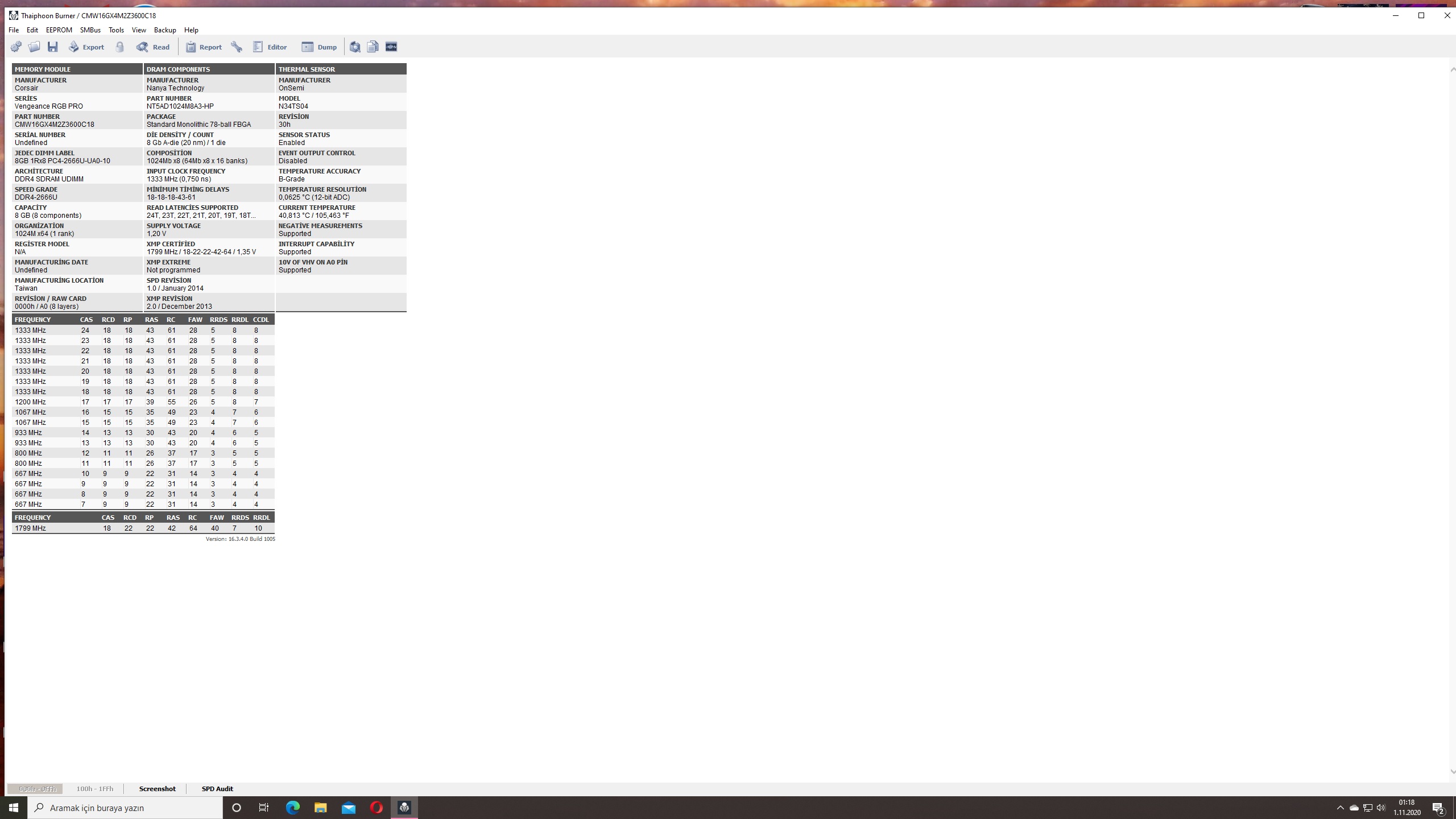Click thermal sensor model N34TS04
Image resolution: width=1456 pixels, height=819 pixels.
pyautogui.click(x=293, y=106)
